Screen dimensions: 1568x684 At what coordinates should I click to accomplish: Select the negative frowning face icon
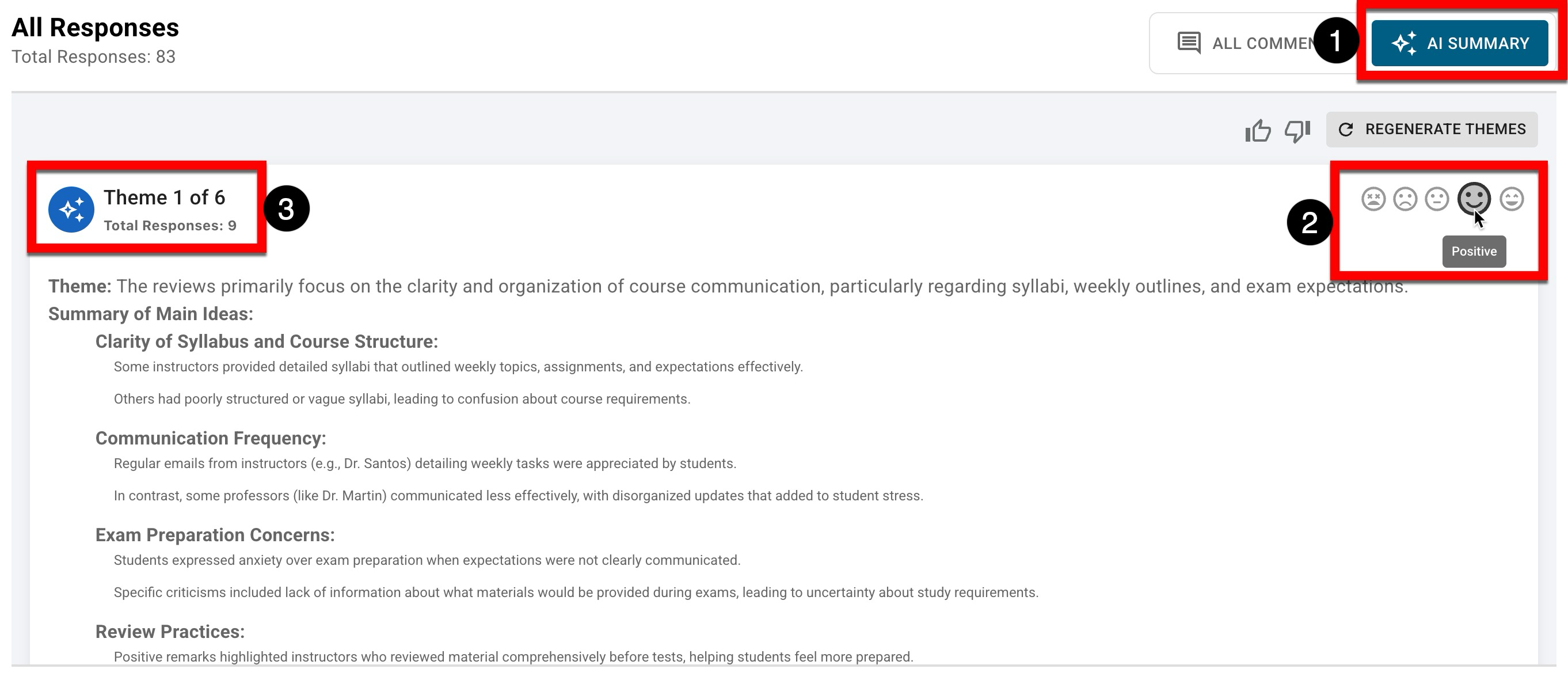pyautogui.click(x=1405, y=199)
